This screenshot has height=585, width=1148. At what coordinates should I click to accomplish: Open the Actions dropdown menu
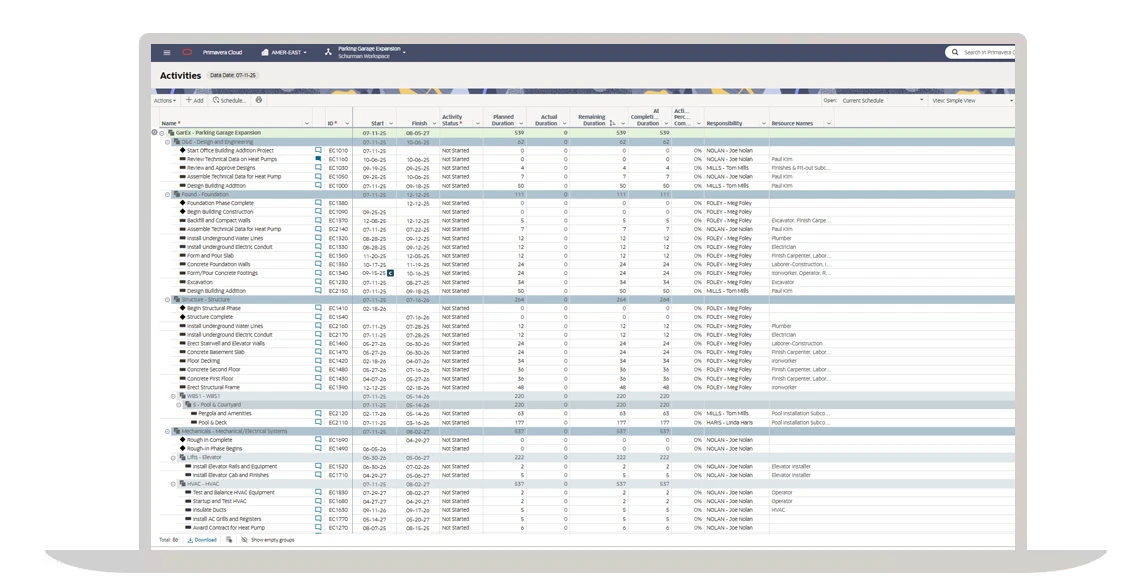[x=166, y=100]
